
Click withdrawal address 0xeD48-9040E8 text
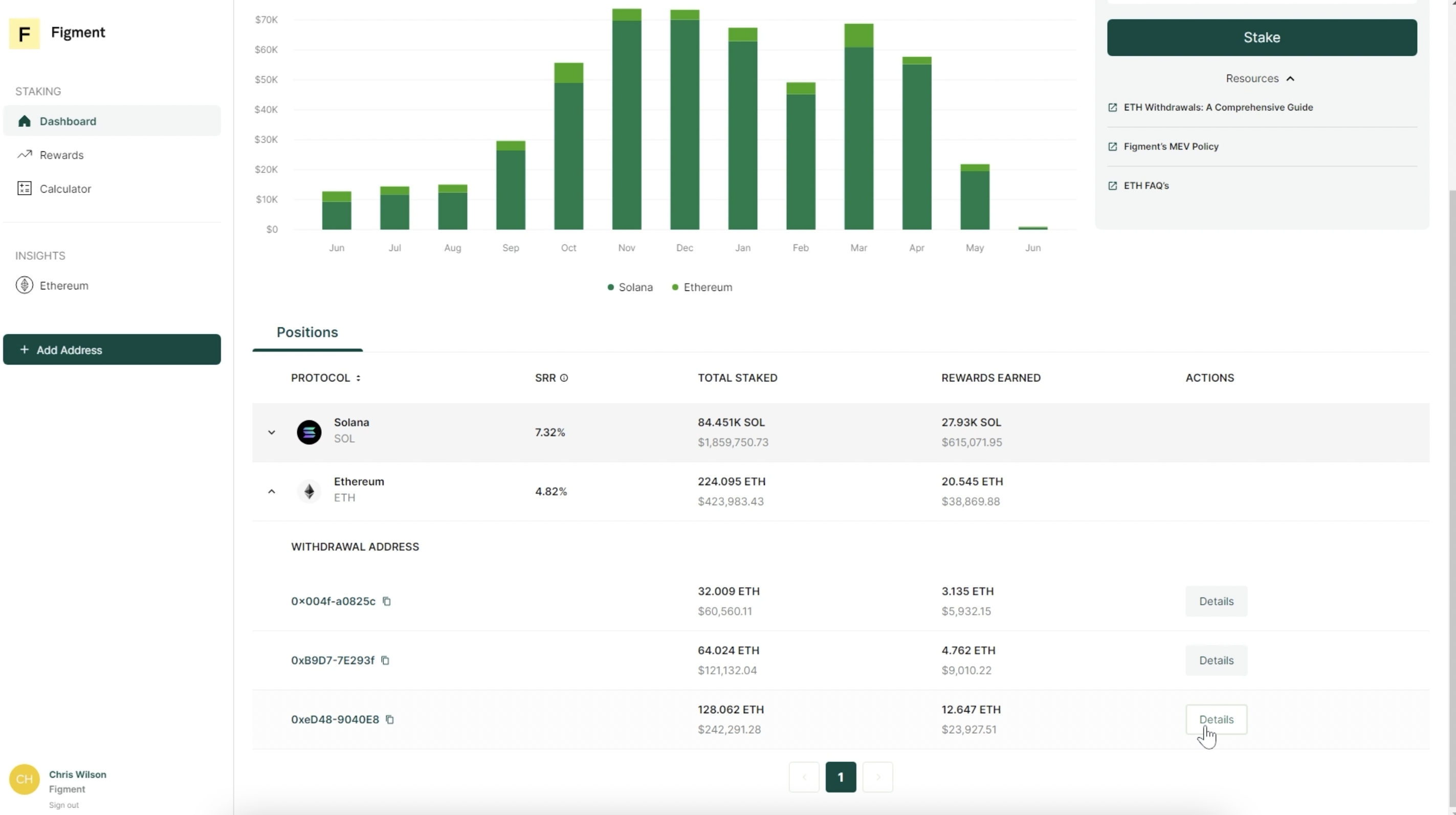(x=335, y=719)
